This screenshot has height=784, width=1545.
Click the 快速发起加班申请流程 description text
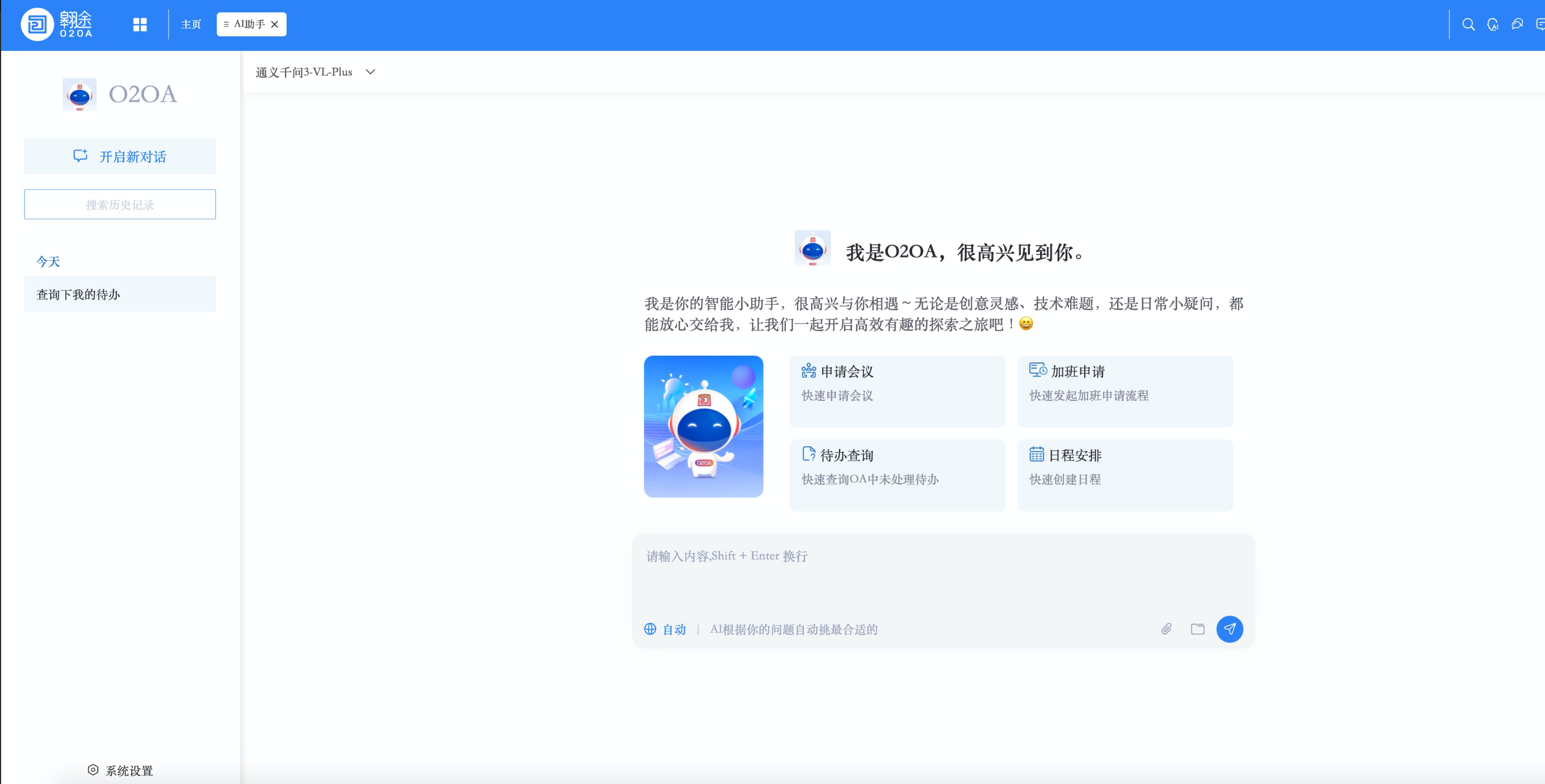click(1089, 395)
